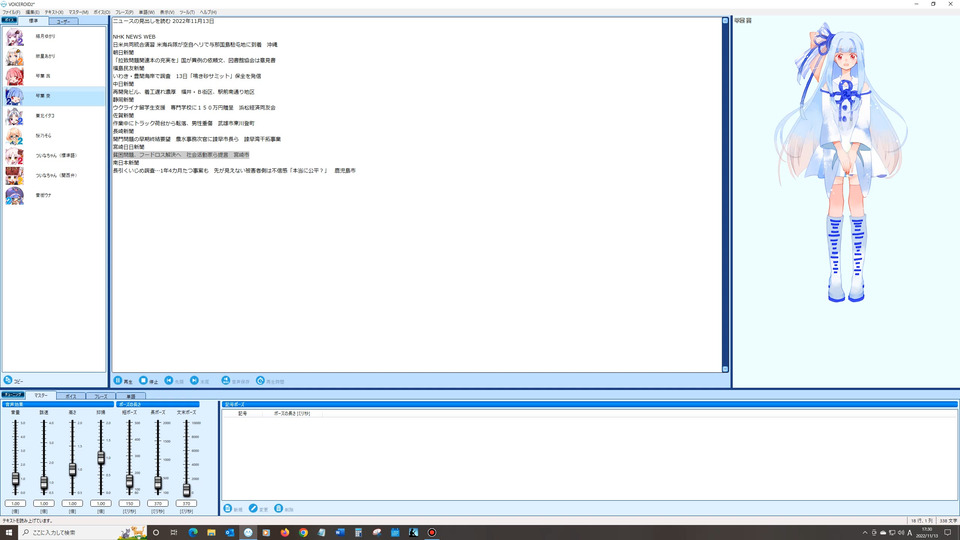
Task: Click the 停止 (stop) button
Action: pos(149,381)
